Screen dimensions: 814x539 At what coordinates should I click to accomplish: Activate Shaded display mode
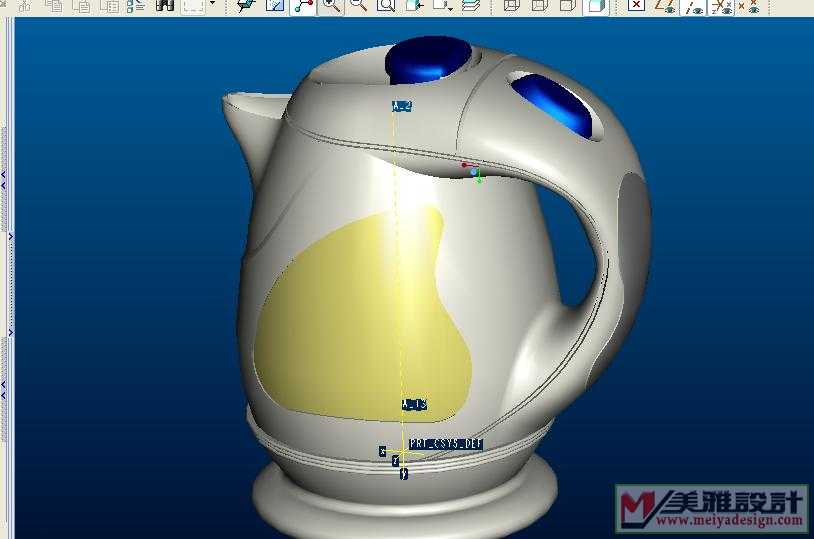click(x=595, y=5)
